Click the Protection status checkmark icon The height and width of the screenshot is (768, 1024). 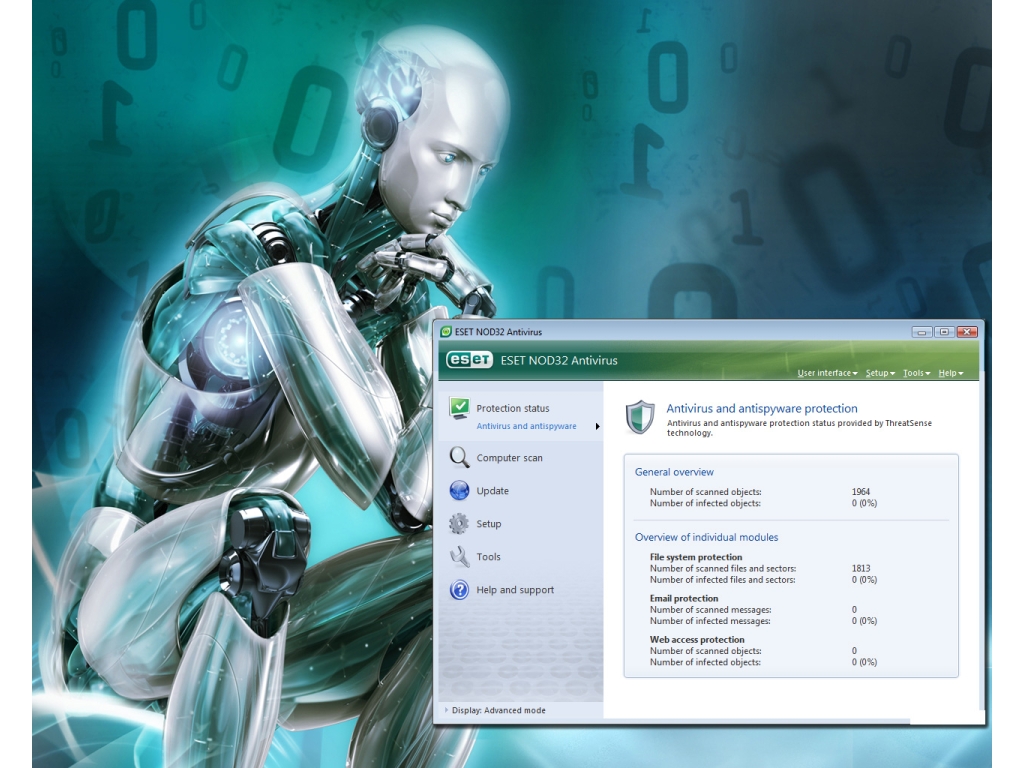click(460, 408)
